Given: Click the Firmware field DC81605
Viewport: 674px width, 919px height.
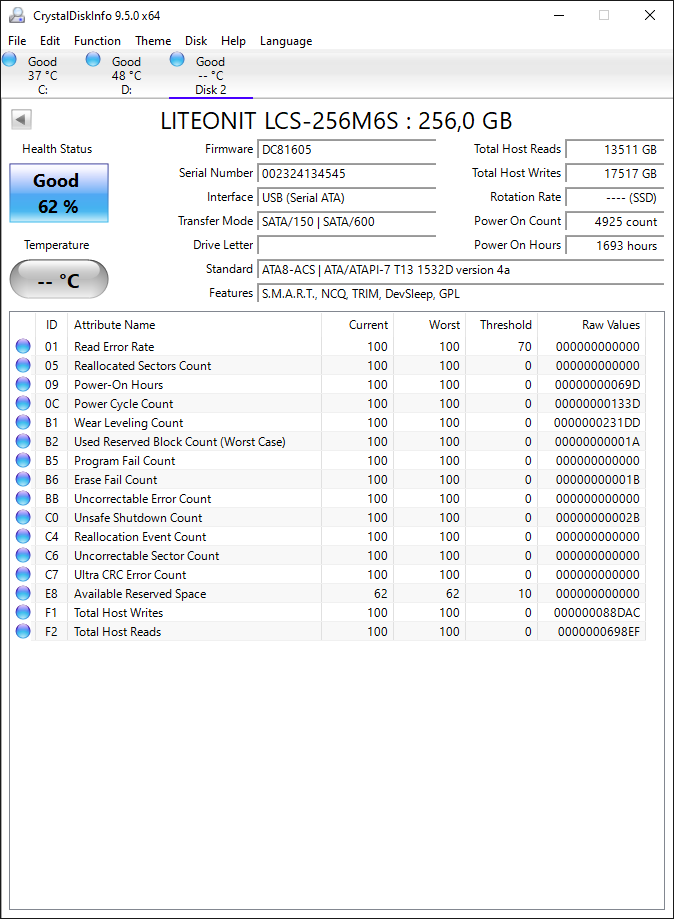Looking at the screenshot, I should coord(346,149).
